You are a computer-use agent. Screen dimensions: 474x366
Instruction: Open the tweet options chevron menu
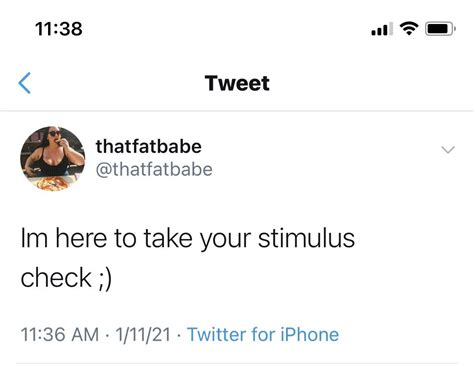[x=448, y=150]
